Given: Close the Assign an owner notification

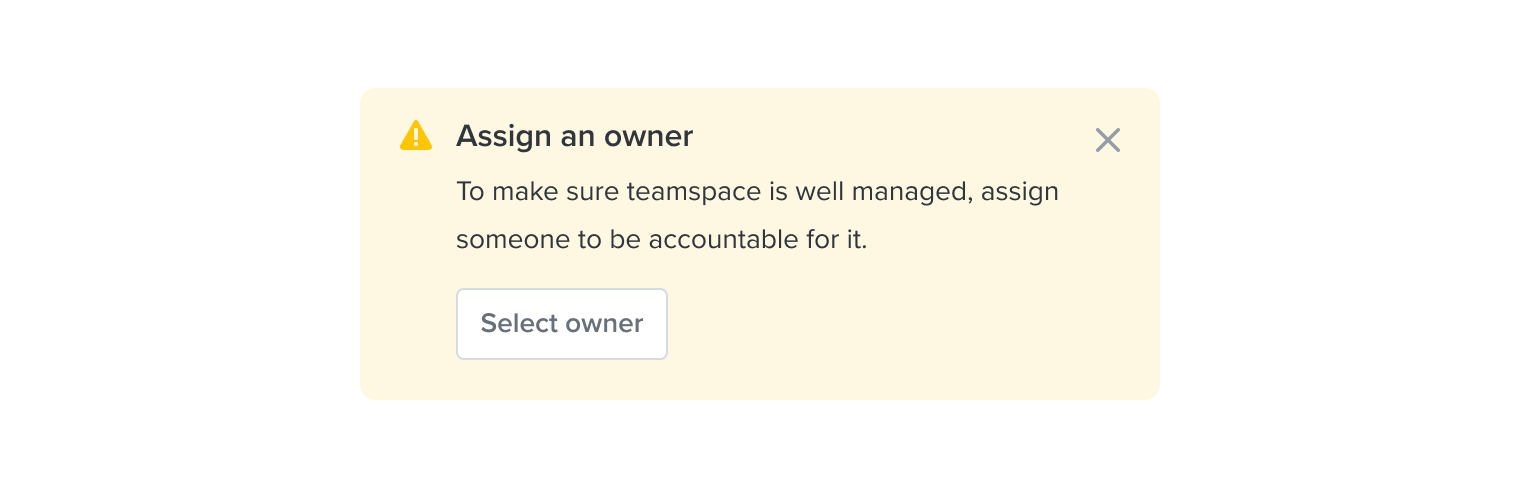Looking at the screenshot, I should 1108,140.
